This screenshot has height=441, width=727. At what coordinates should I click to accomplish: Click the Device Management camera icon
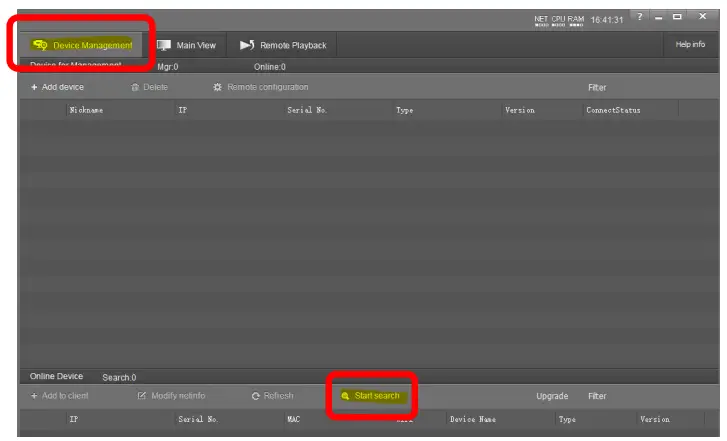(40, 45)
